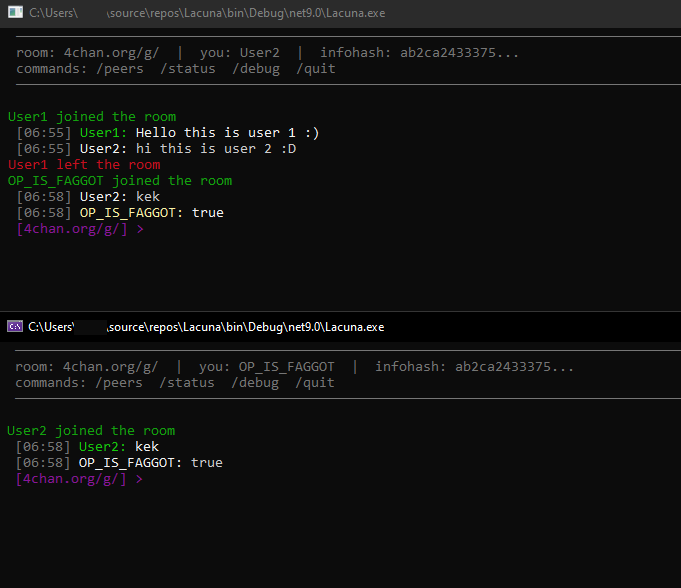Click 'room: 4chan.org/g/' in the bottom window header

87,367
